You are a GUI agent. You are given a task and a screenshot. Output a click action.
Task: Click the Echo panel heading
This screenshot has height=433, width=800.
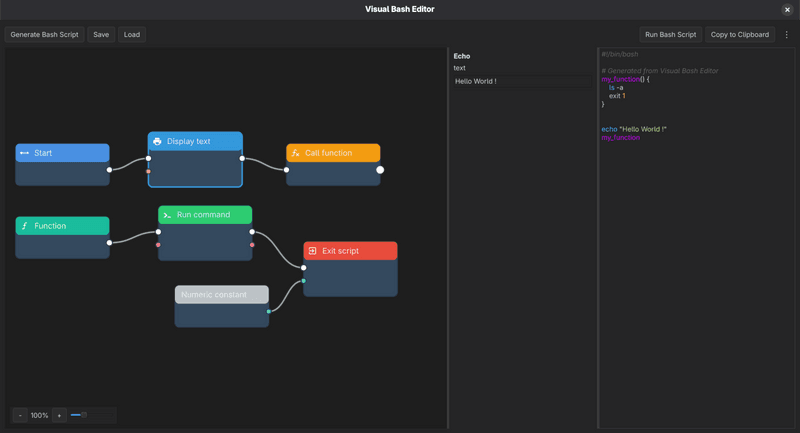462,56
